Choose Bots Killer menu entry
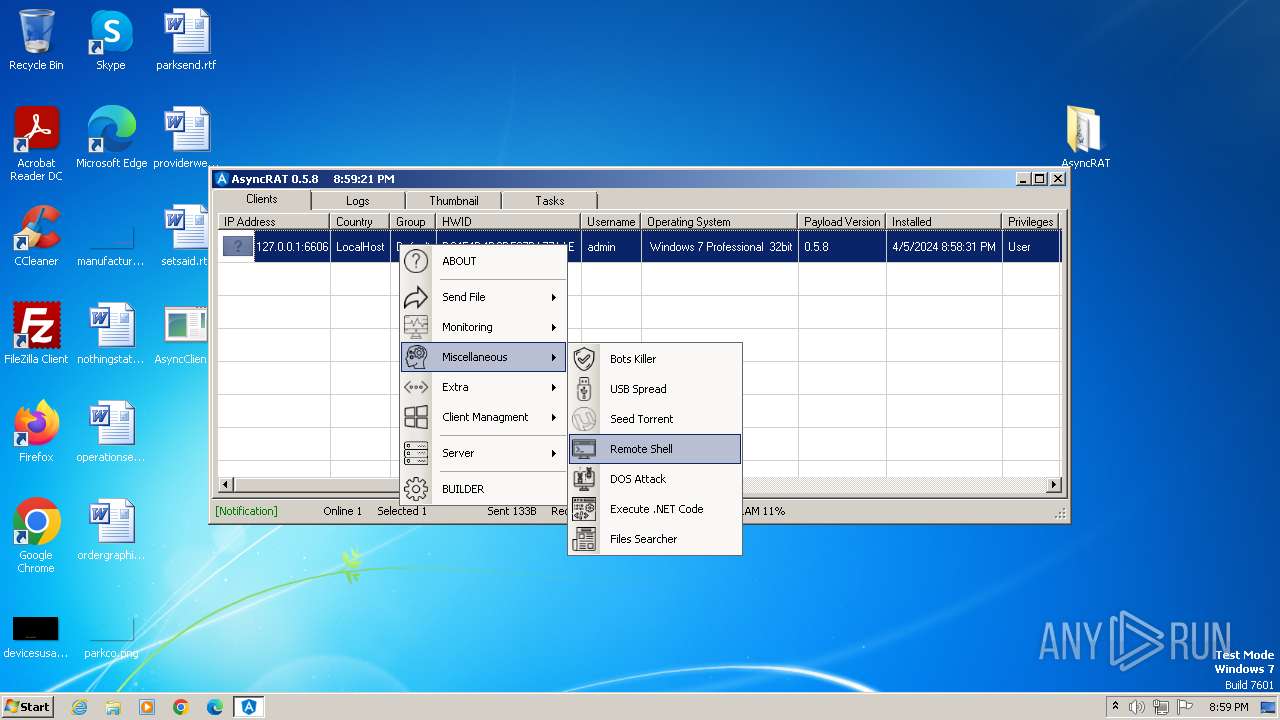The width and height of the screenshot is (1280, 720). point(655,359)
